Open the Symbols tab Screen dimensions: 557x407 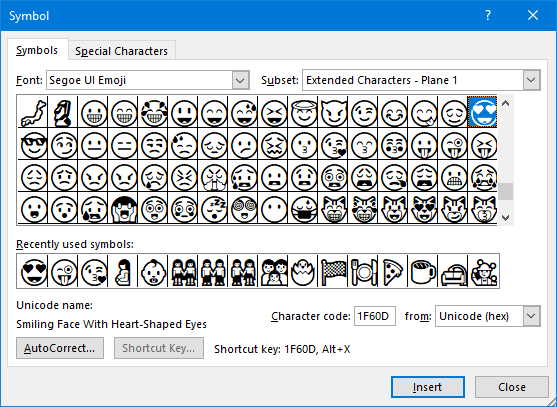(37, 50)
